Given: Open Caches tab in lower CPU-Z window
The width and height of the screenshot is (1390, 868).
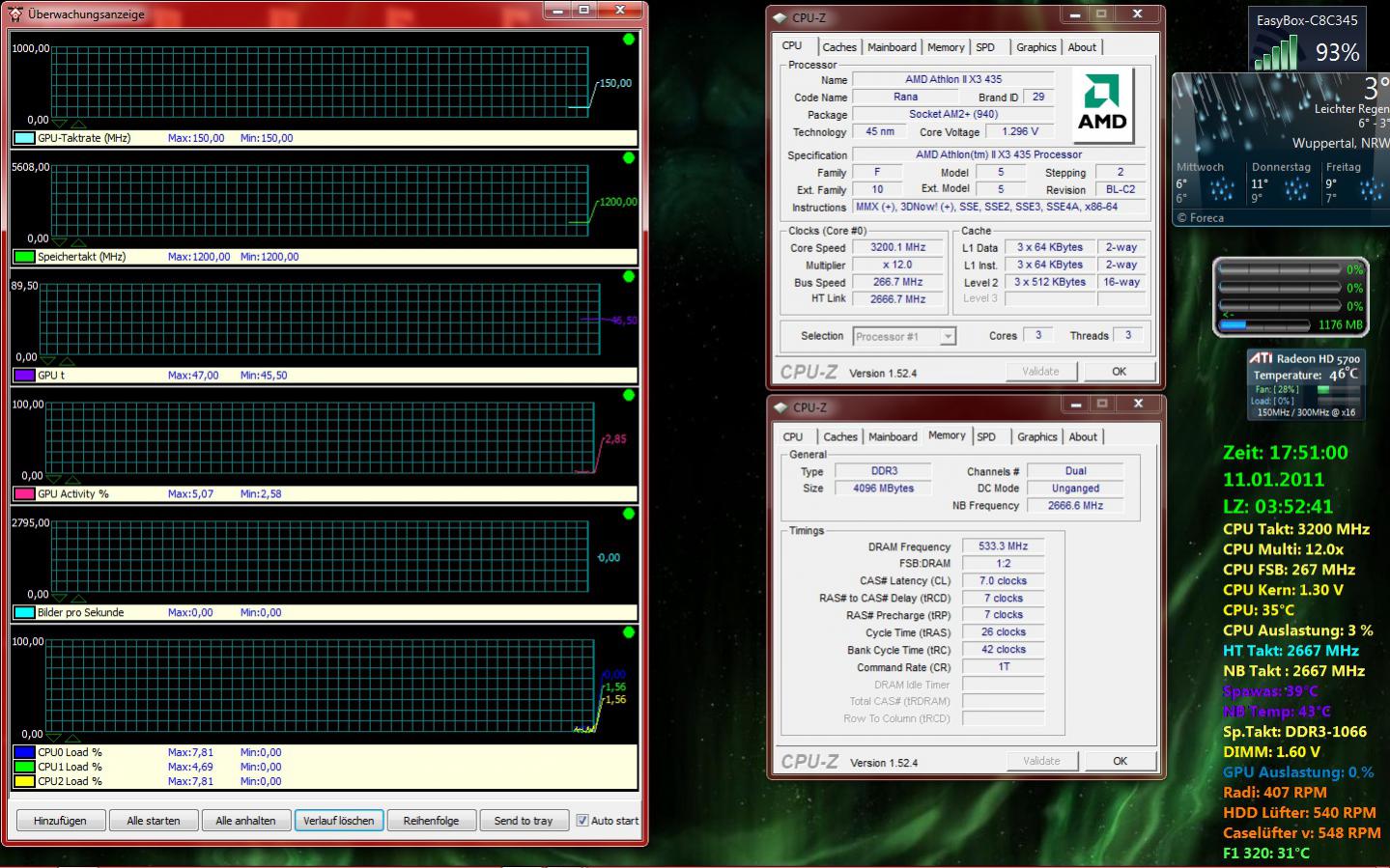Looking at the screenshot, I should [x=840, y=437].
